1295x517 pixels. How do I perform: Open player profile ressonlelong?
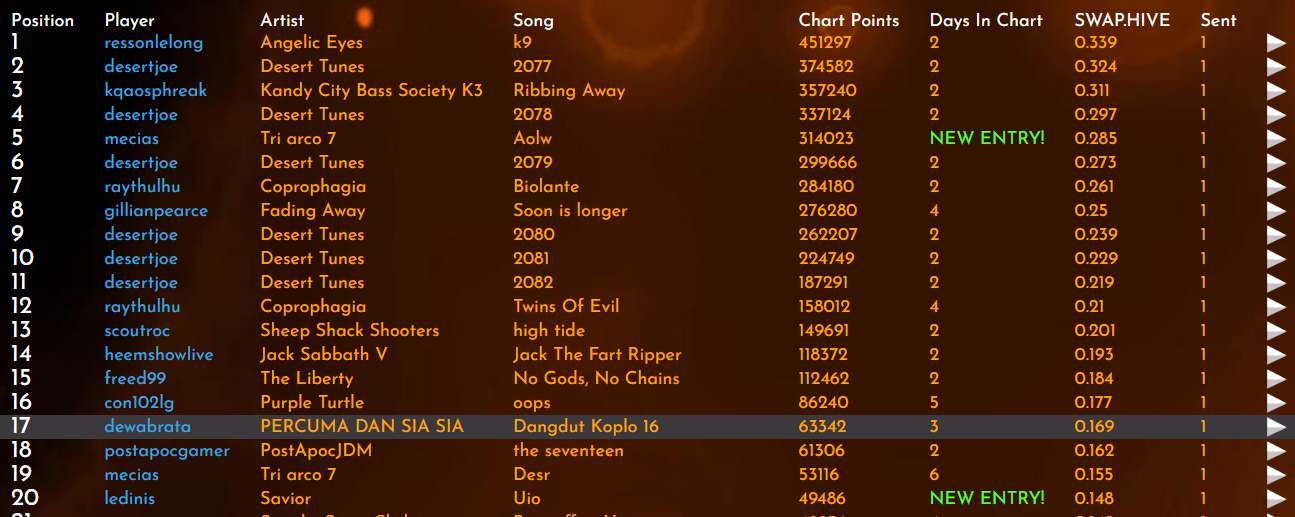153,43
